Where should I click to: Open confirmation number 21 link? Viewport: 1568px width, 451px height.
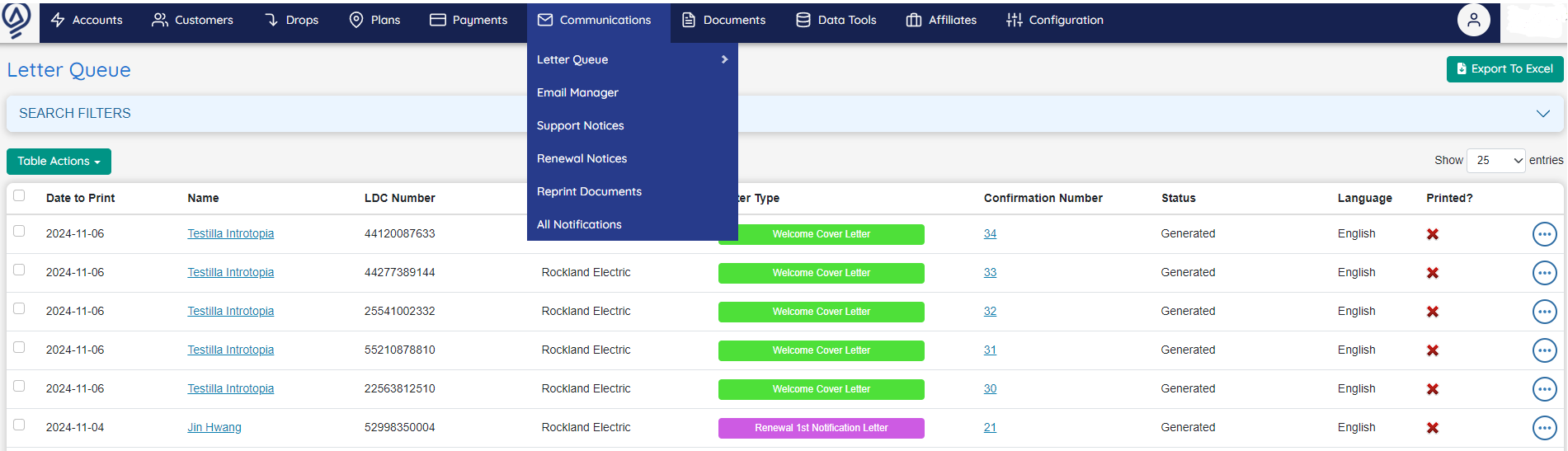tap(990, 427)
